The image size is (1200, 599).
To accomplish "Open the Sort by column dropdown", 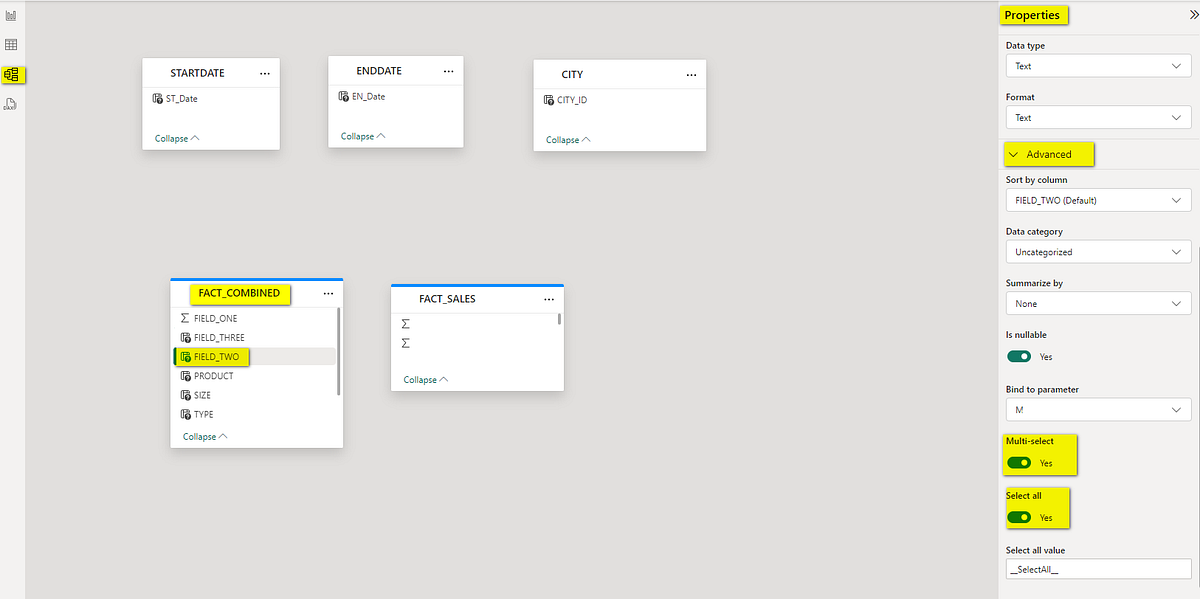I will [1097, 200].
